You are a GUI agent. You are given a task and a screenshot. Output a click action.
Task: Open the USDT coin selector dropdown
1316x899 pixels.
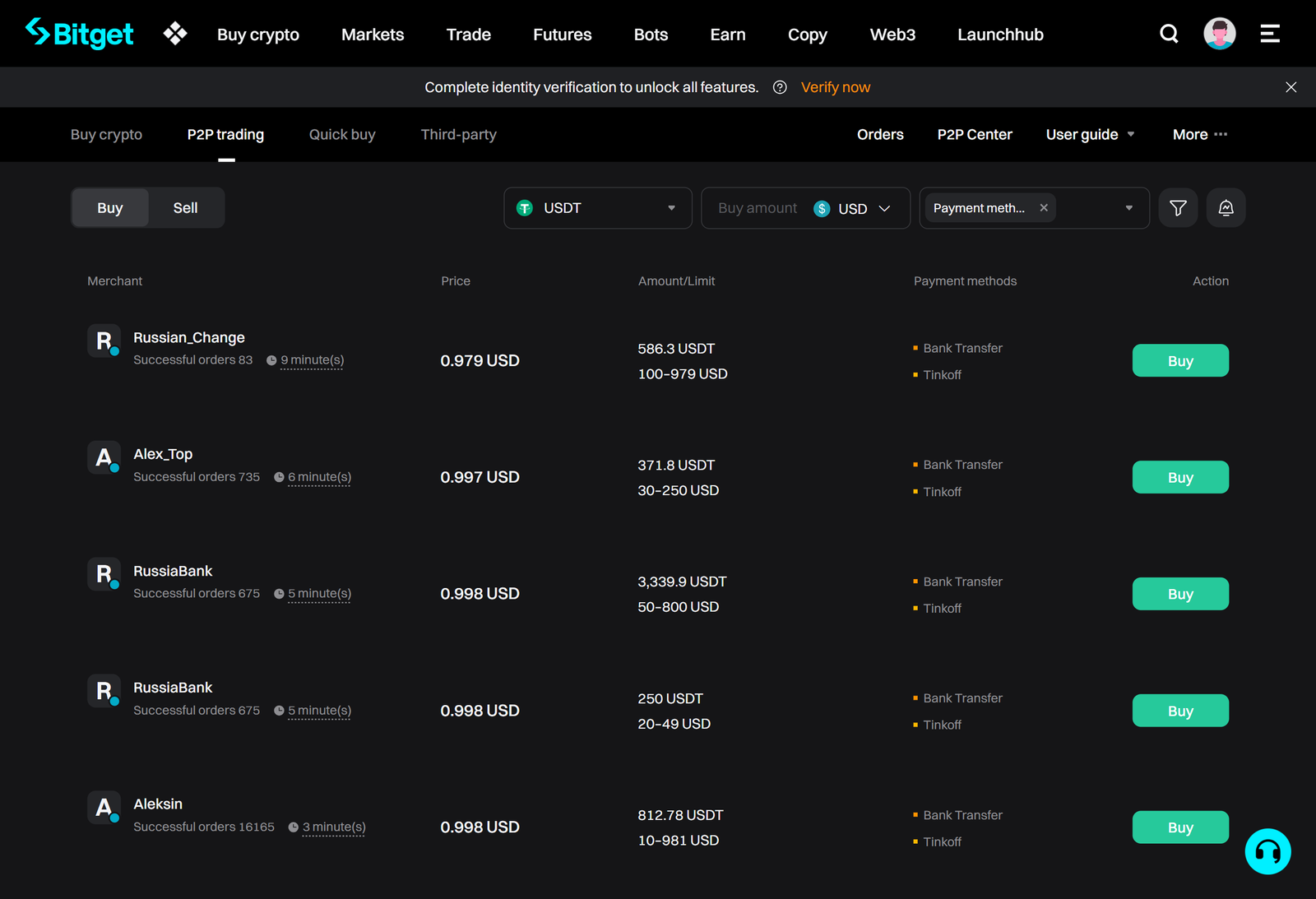[x=597, y=208]
